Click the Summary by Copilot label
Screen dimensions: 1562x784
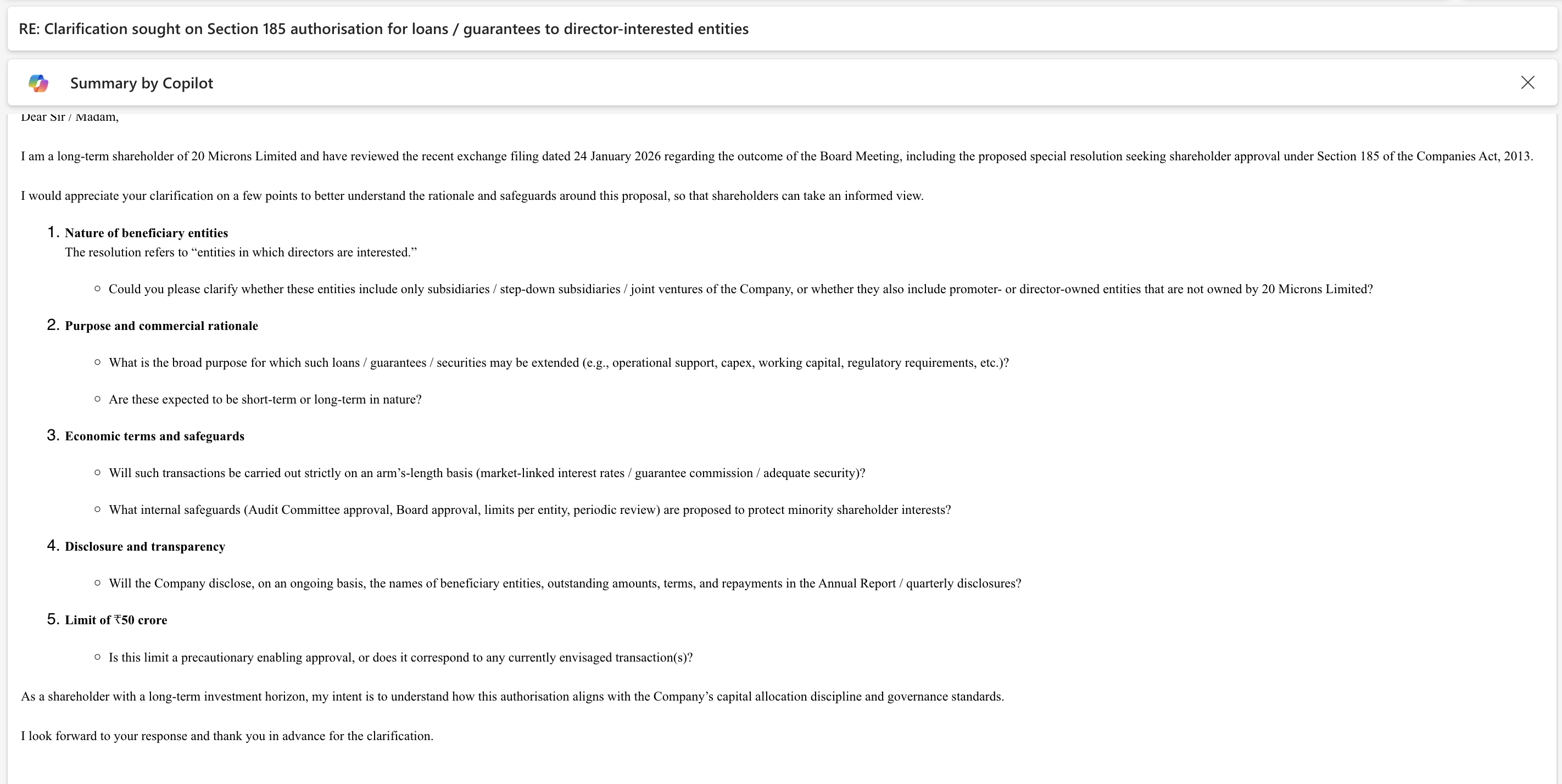[141, 83]
